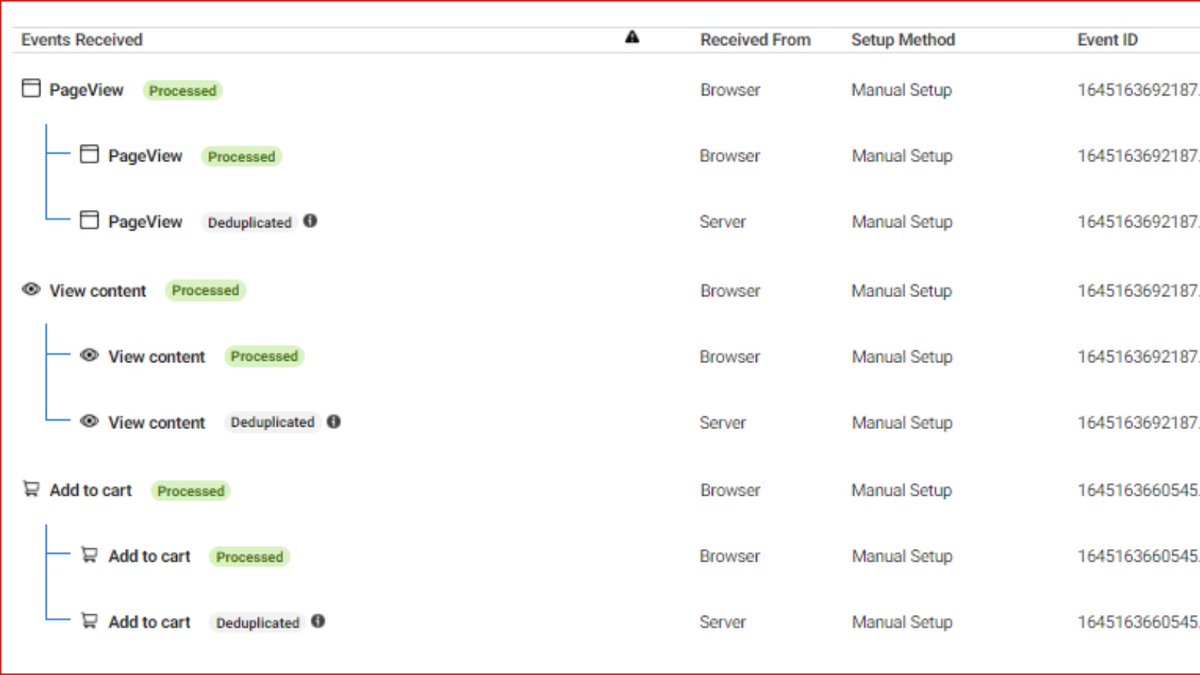
Task: Click Manual Setup in the top-level PageView row
Action: point(902,90)
